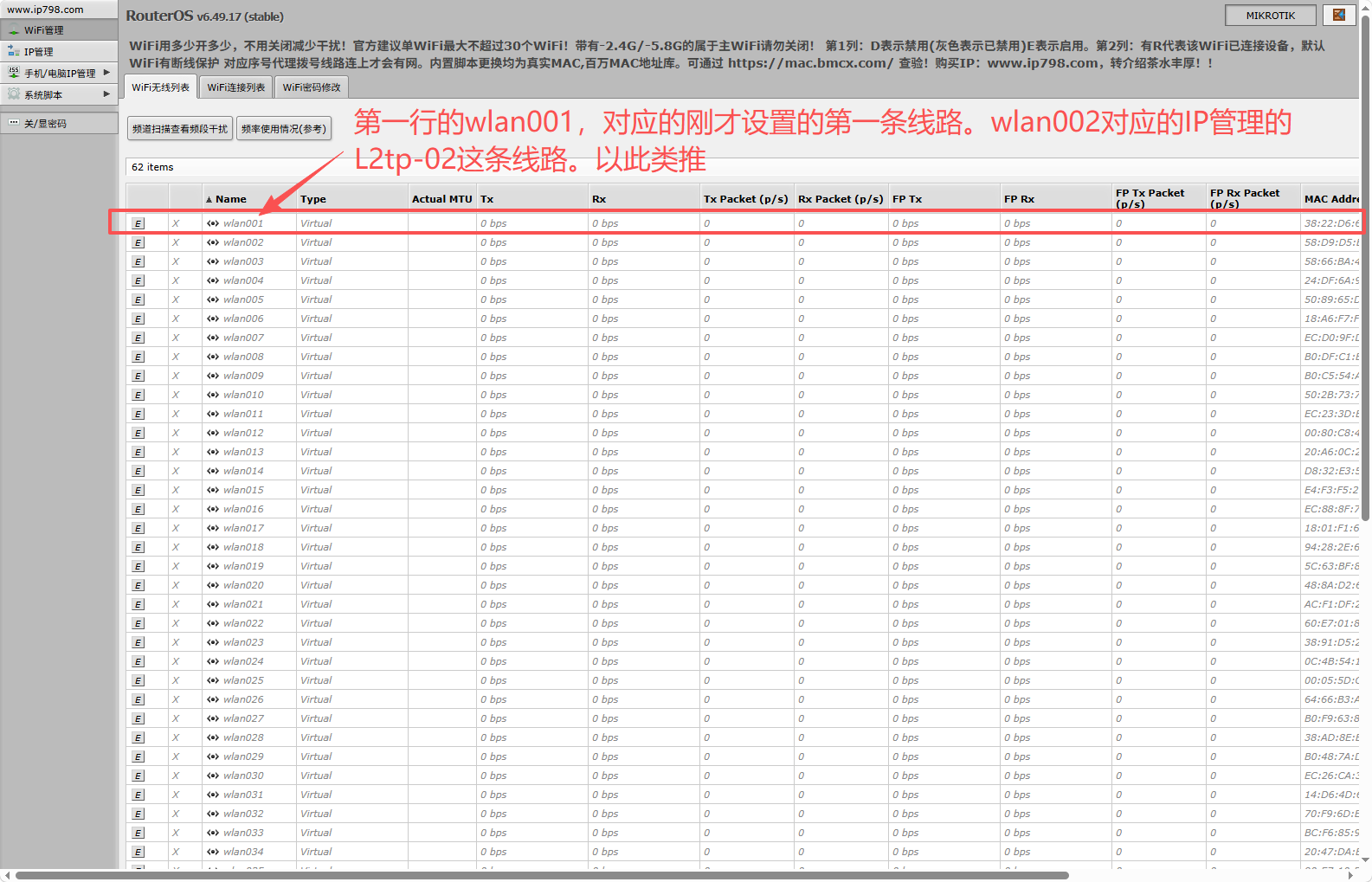Switch to the WiFi连接列表 tab
1372x882 pixels.
pos(236,87)
